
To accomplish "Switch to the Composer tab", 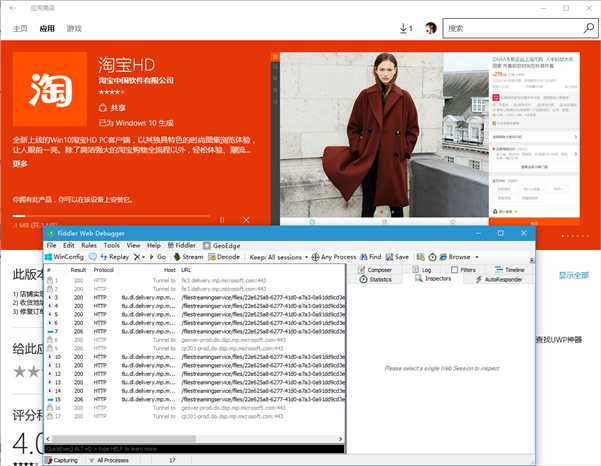I will coord(375,270).
